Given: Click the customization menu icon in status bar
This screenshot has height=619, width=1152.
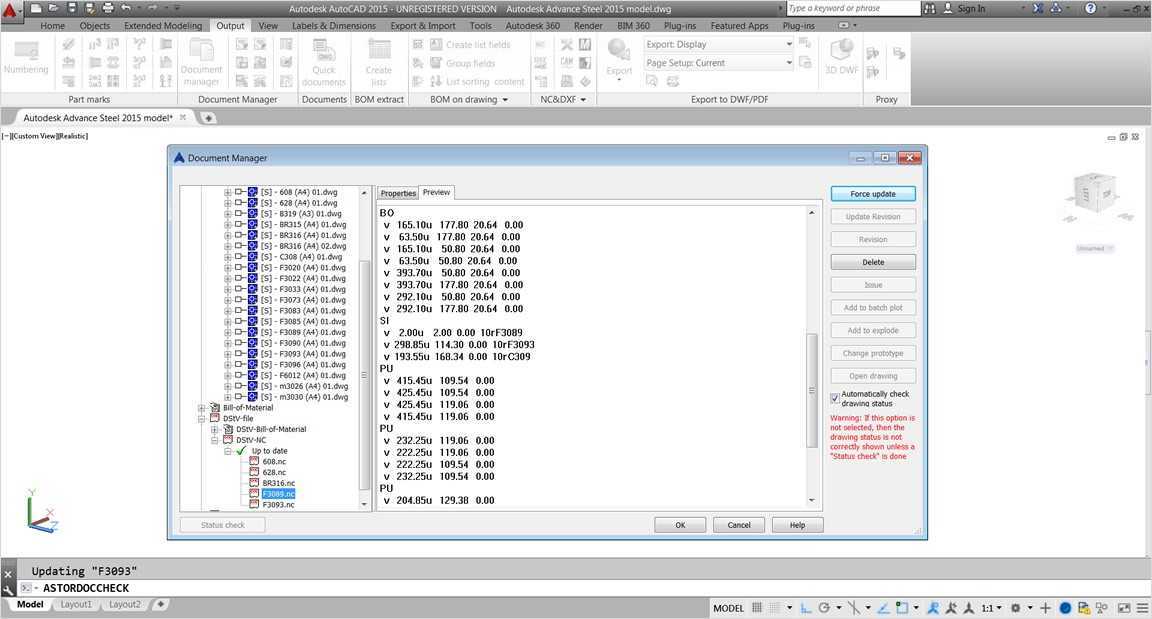Looking at the screenshot, I should 1142,608.
